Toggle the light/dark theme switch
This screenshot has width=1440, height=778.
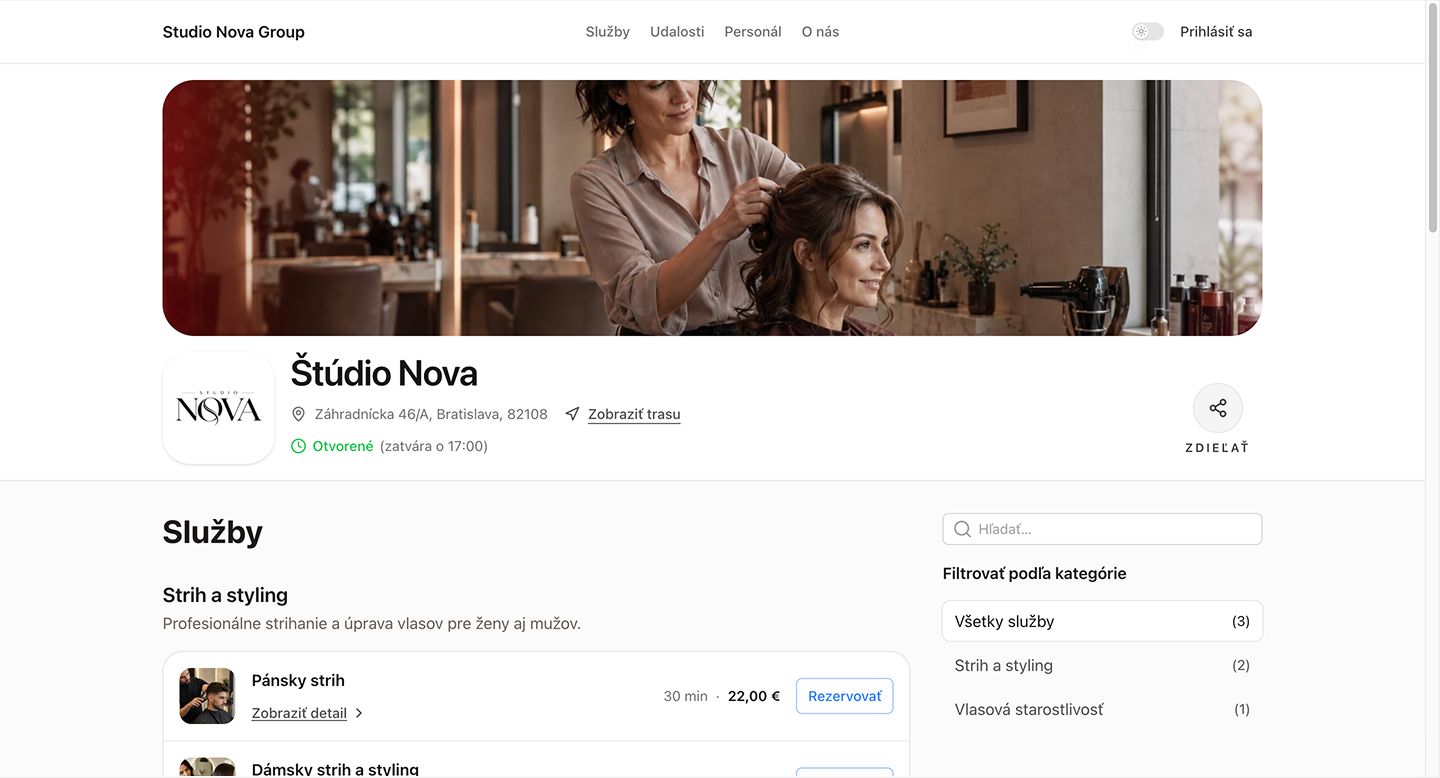1148,32
